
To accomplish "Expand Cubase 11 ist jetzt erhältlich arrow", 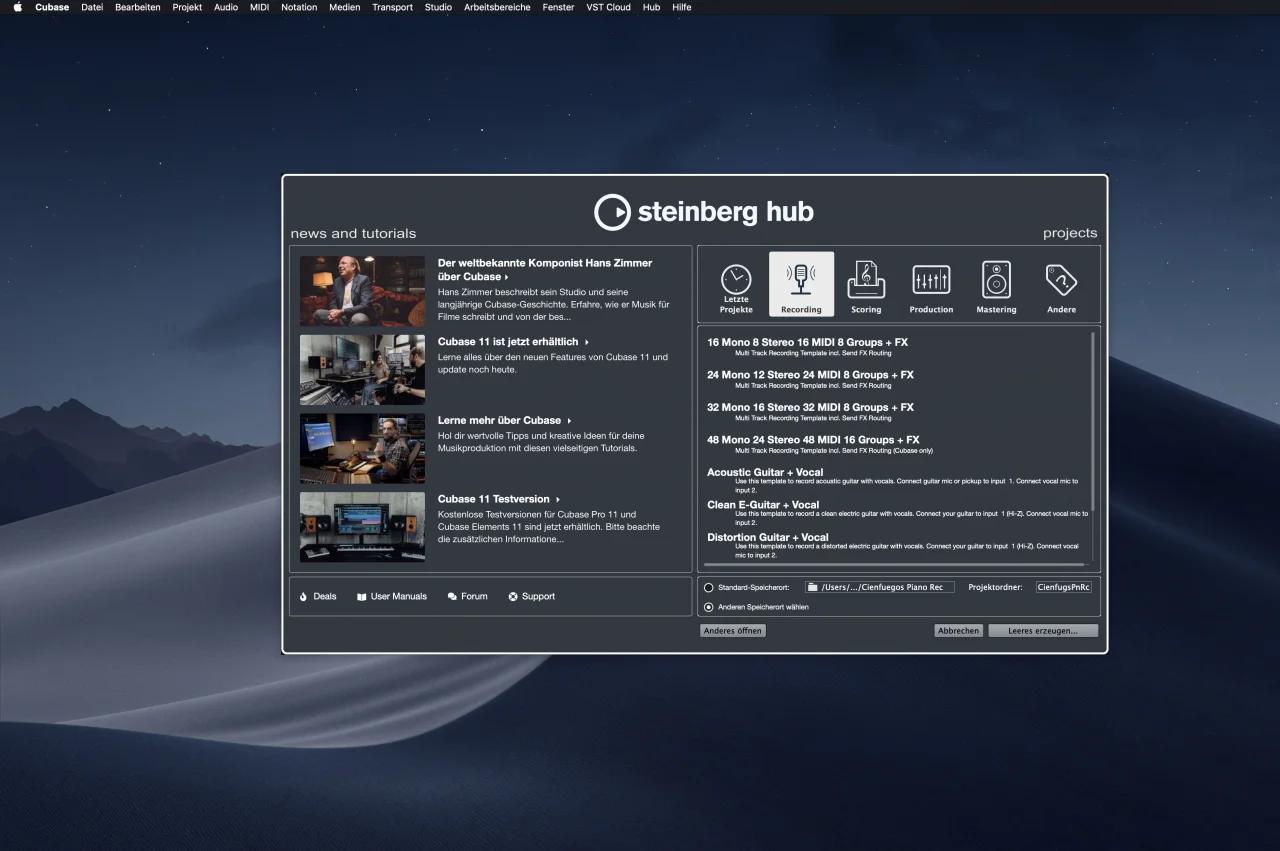I will click(x=587, y=342).
